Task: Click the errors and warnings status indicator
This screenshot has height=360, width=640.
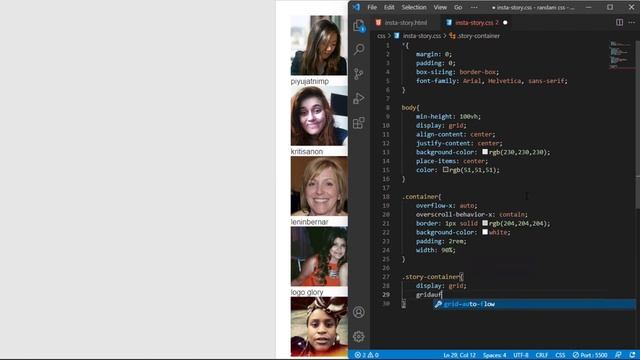Action: click(x=366, y=355)
